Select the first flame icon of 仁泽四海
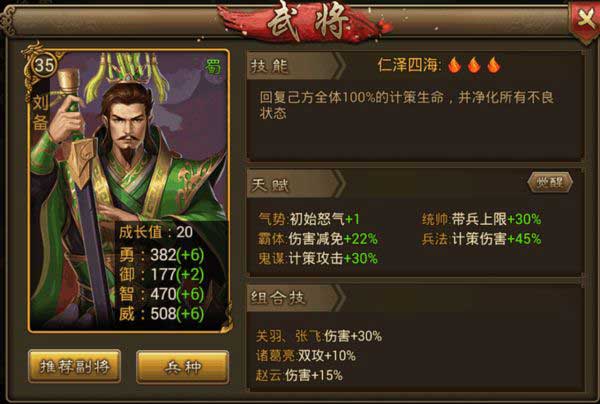 pyautogui.click(x=454, y=65)
